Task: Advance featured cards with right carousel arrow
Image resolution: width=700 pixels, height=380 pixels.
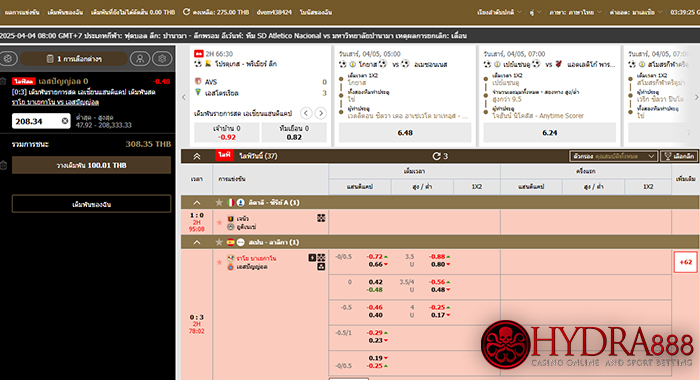Action: (696, 97)
